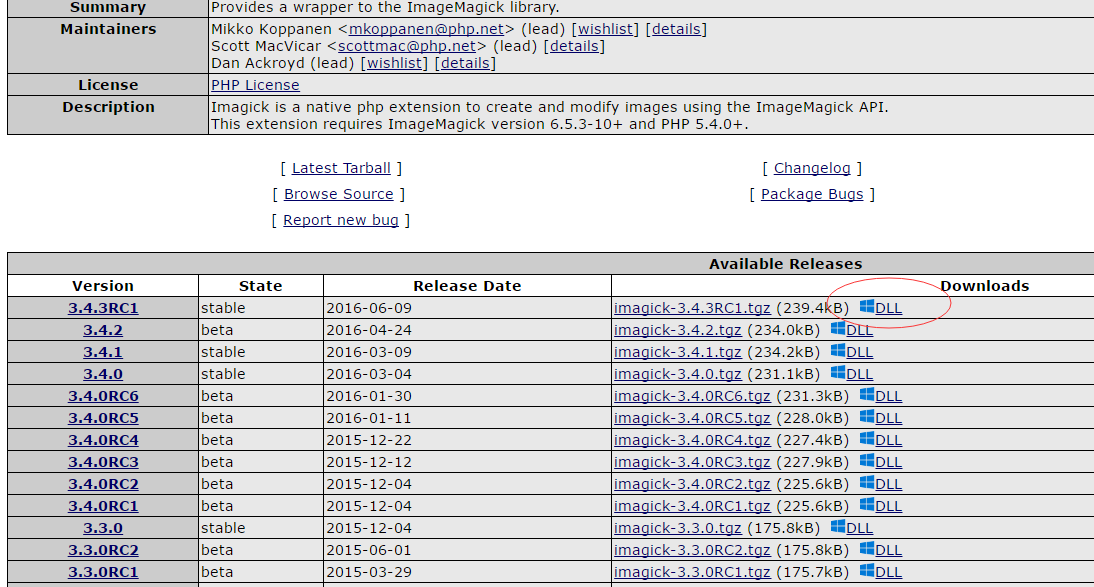
Task: Open the DLL link for 3.4.0RC2
Action: point(888,484)
